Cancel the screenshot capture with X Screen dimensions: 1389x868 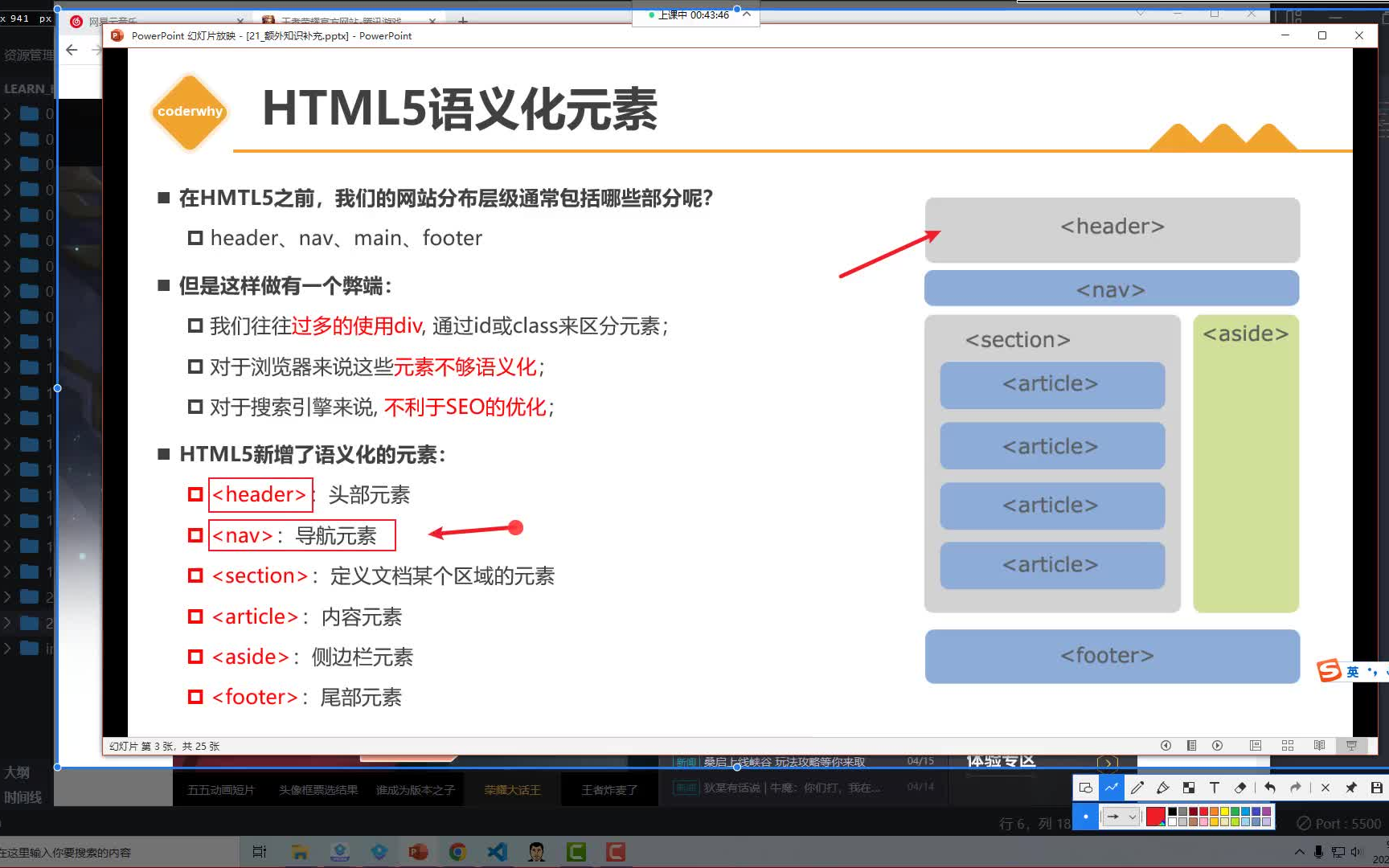point(1325,788)
